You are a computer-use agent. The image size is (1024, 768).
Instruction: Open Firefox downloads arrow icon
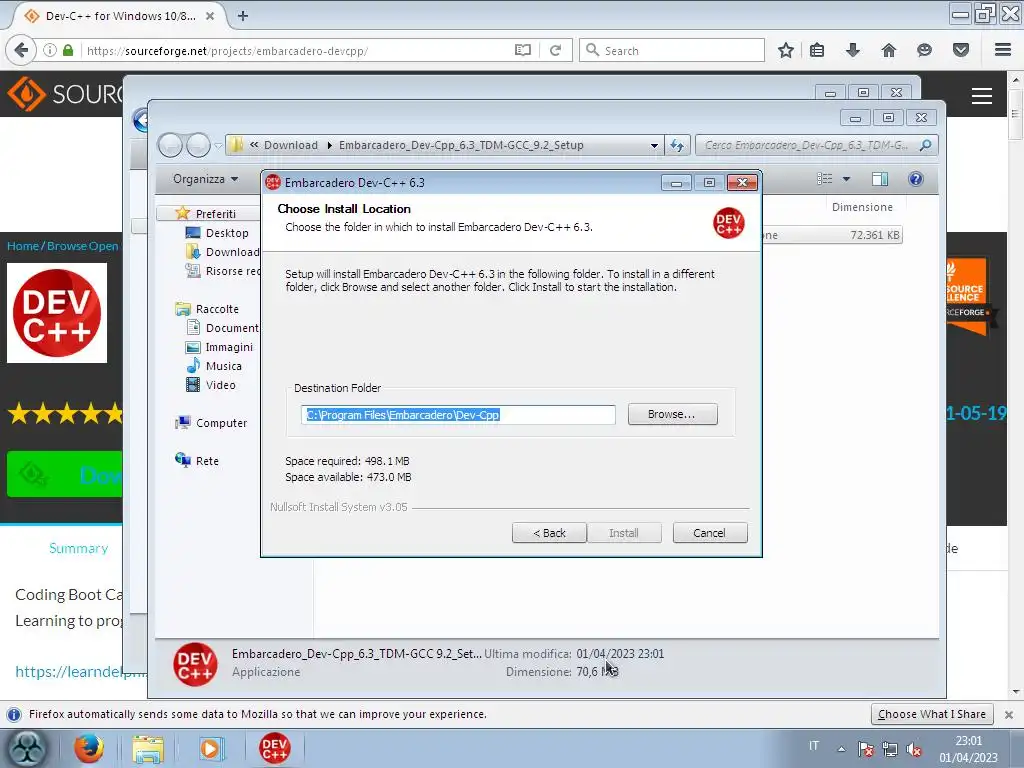click(853, 50)
